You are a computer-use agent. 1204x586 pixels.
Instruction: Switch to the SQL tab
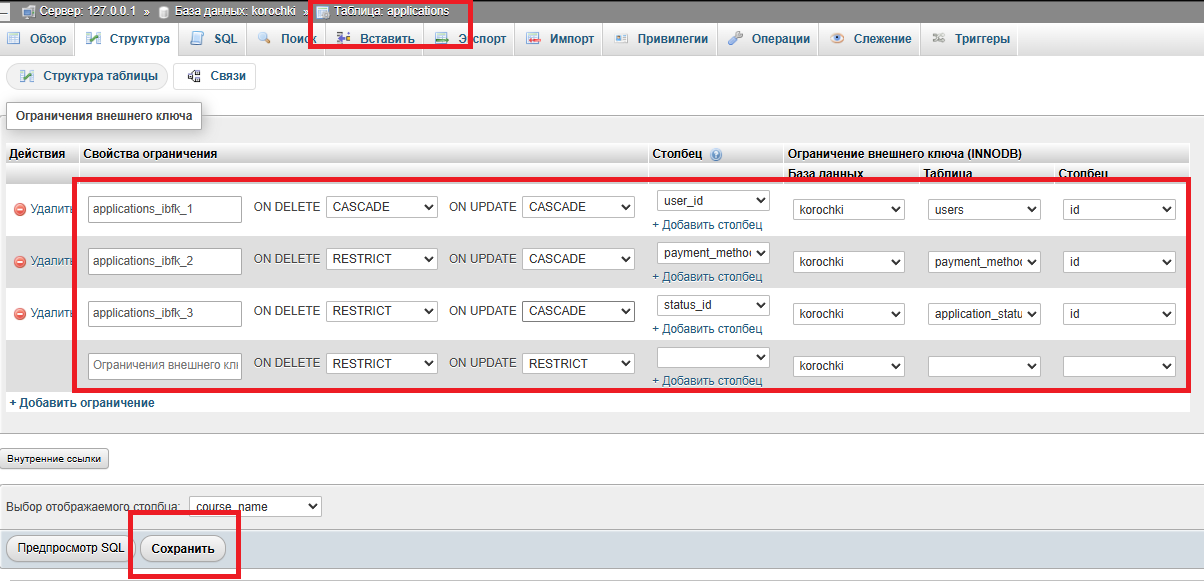214,39
